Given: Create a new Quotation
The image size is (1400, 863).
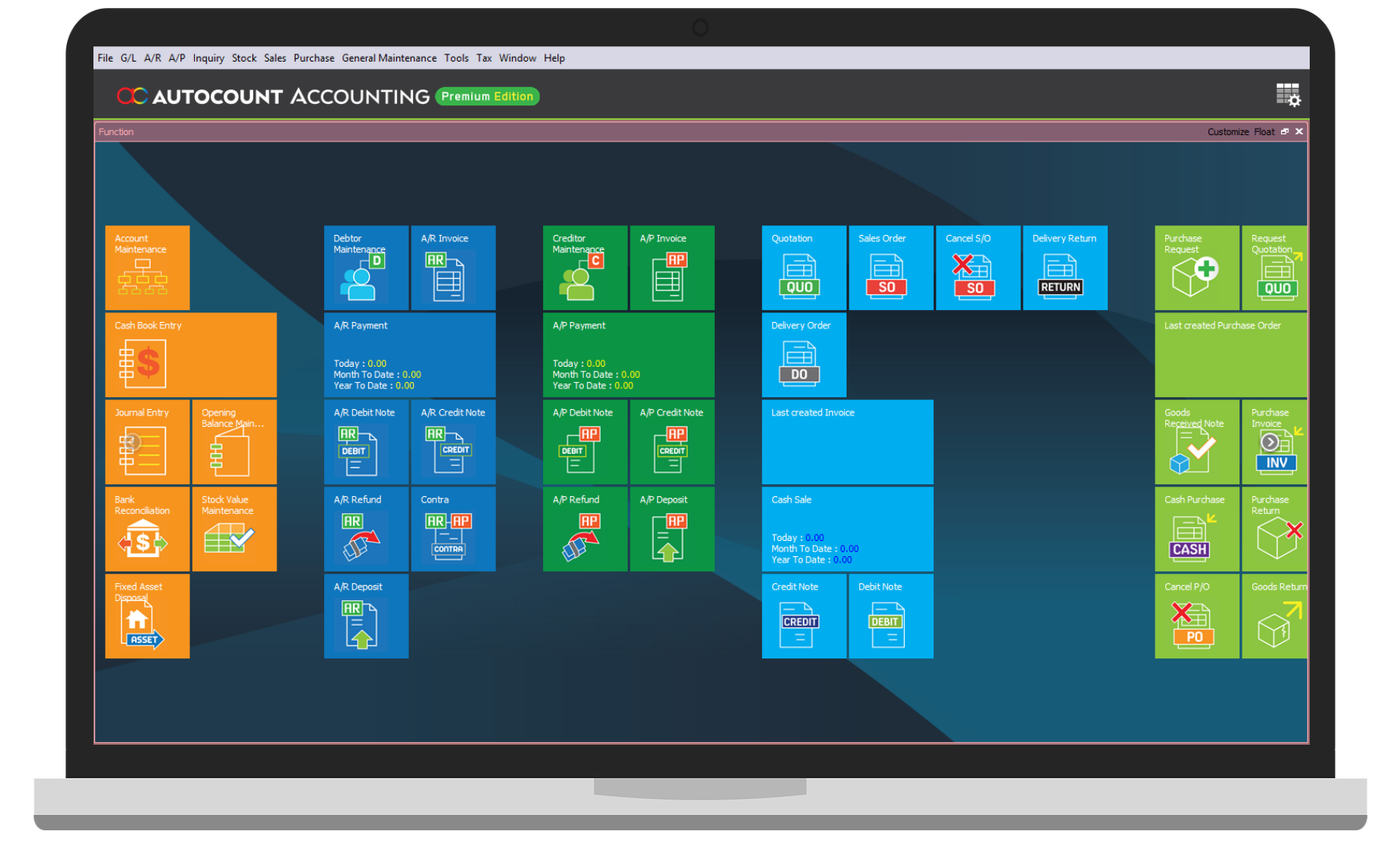Looking at the screenshot, I should [803, 268].
